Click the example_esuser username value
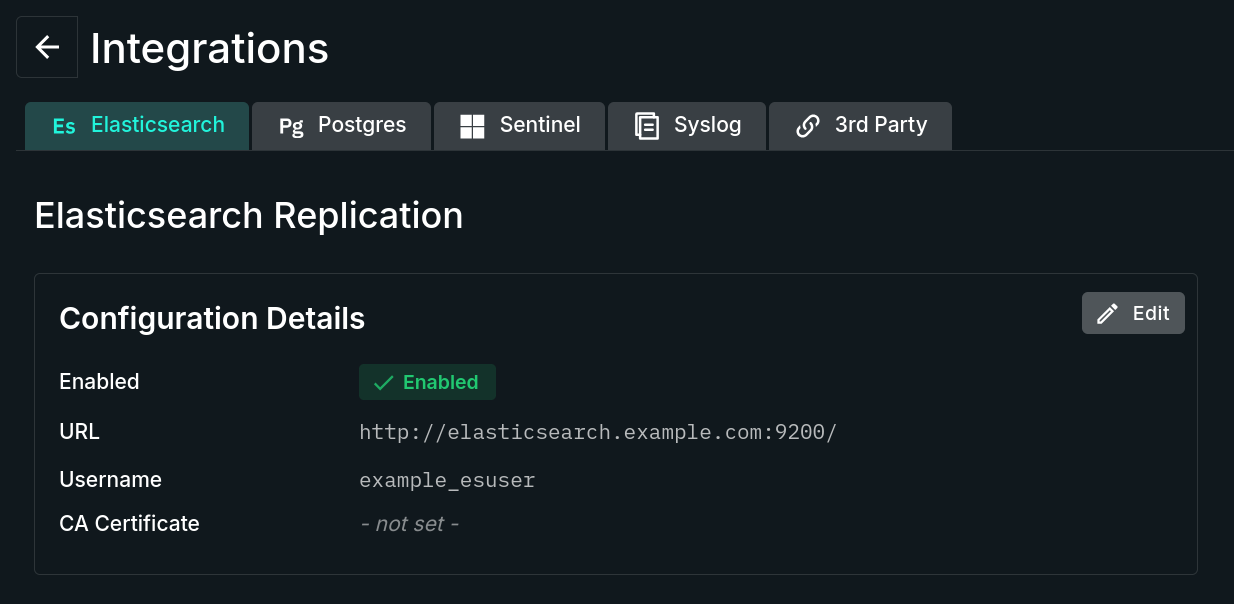Screen dimensions: 1234x604 [447, 480]
